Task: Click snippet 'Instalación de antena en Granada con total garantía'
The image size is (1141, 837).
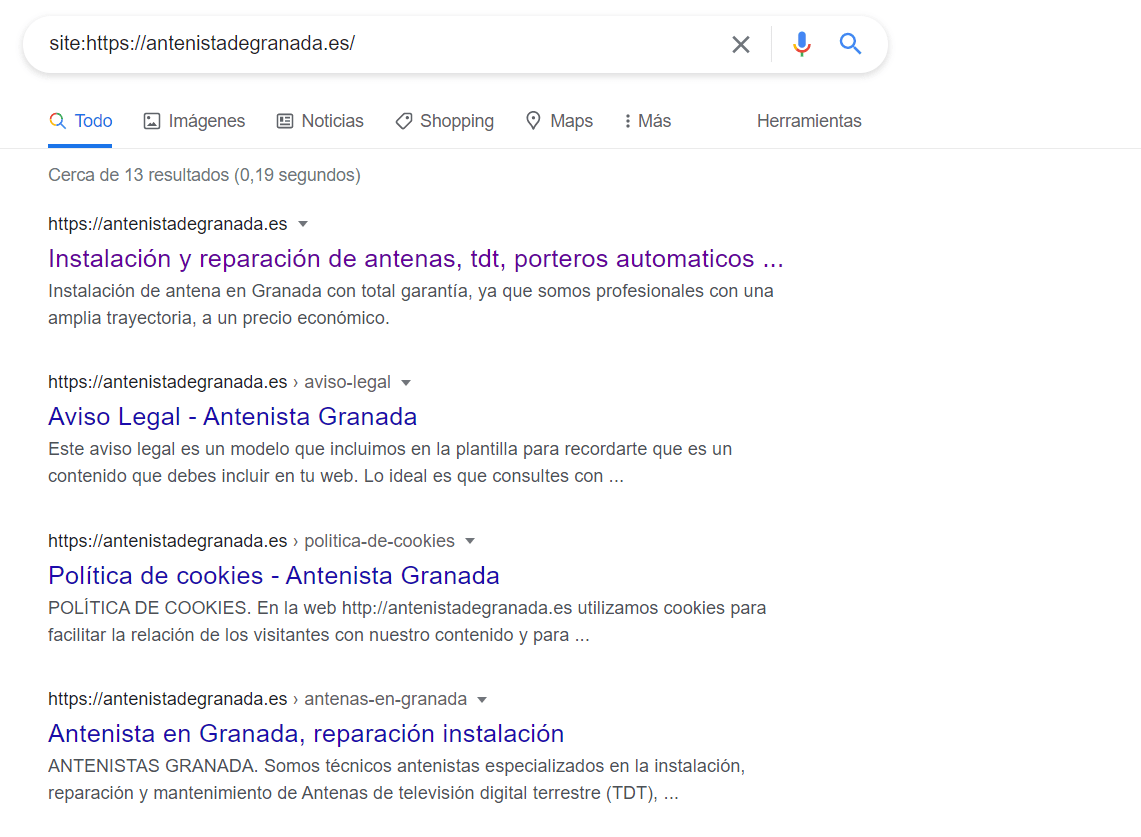Action: [x=410, y=304]
